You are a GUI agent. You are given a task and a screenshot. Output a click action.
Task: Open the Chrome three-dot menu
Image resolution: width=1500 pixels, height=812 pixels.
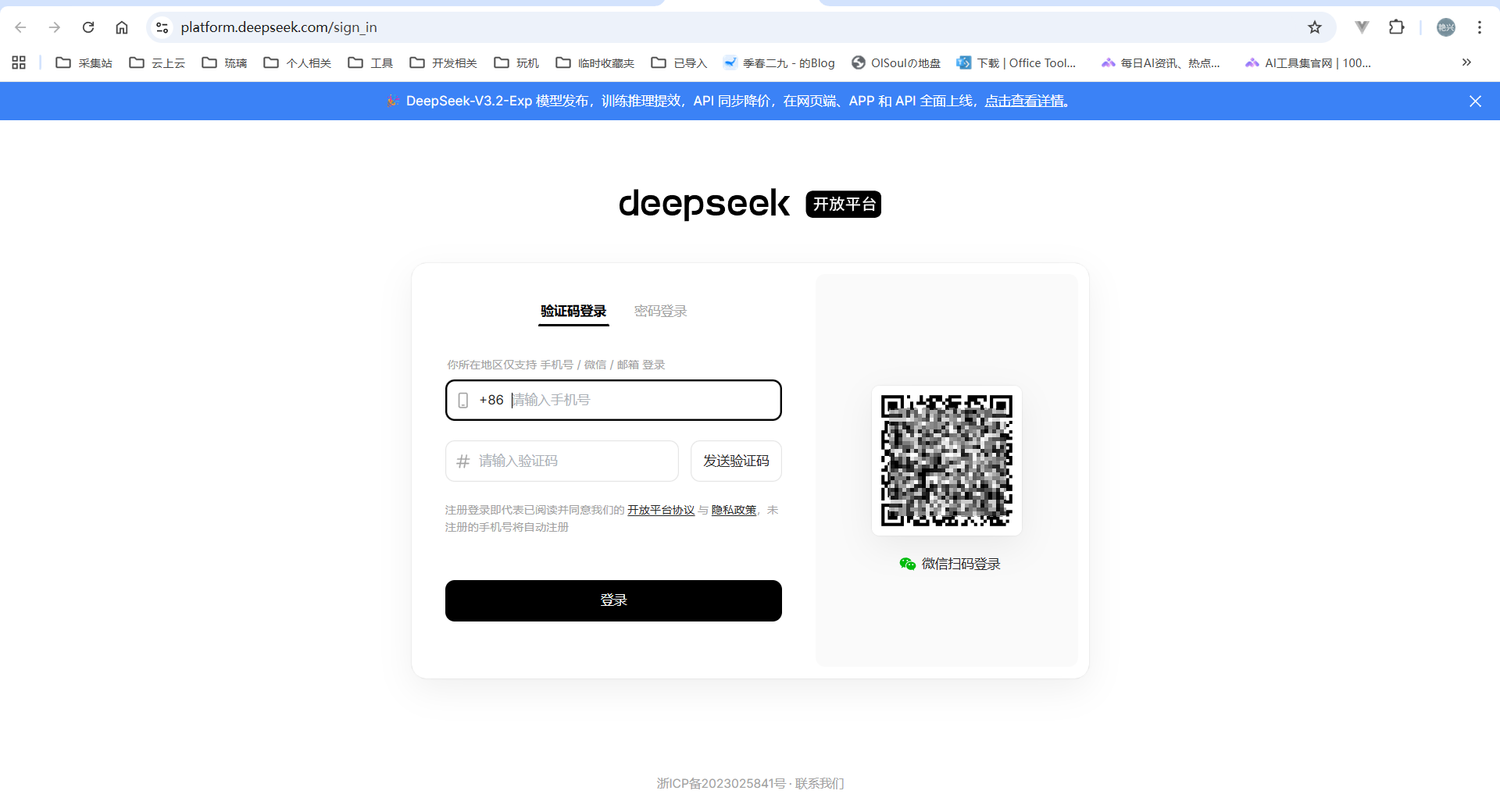(x=1479, y=27)
